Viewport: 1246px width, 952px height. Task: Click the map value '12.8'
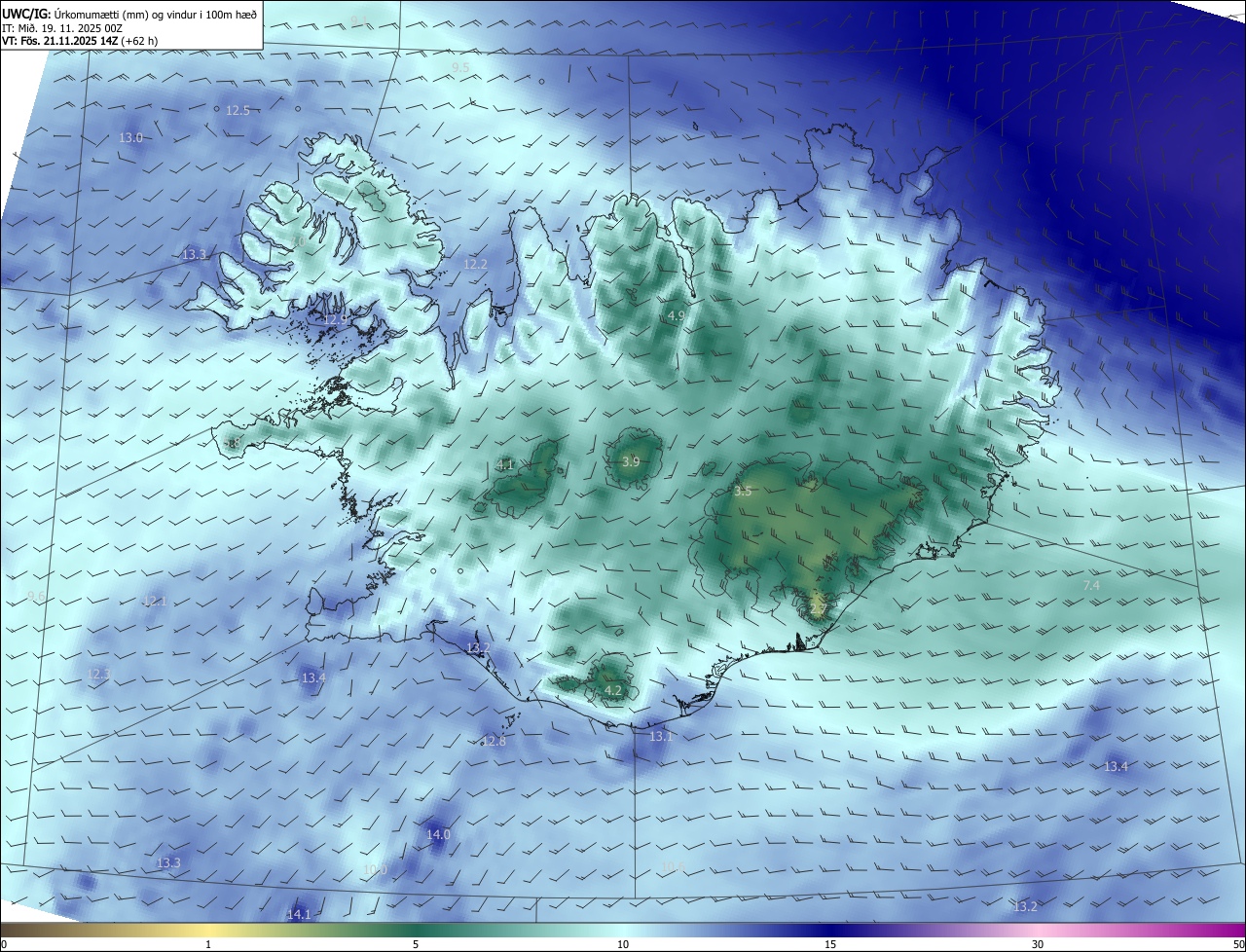495,742
